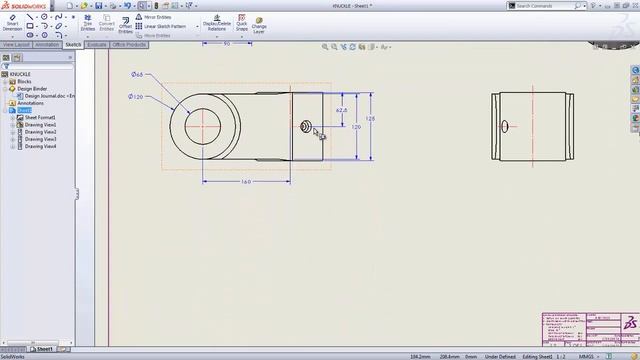Undo the last action
This screenshot has width=640, height=360.
pos(127,6)
